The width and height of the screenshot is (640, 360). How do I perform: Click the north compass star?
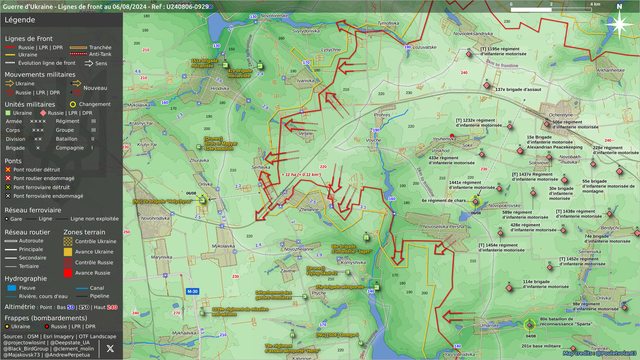coord(619,24)
